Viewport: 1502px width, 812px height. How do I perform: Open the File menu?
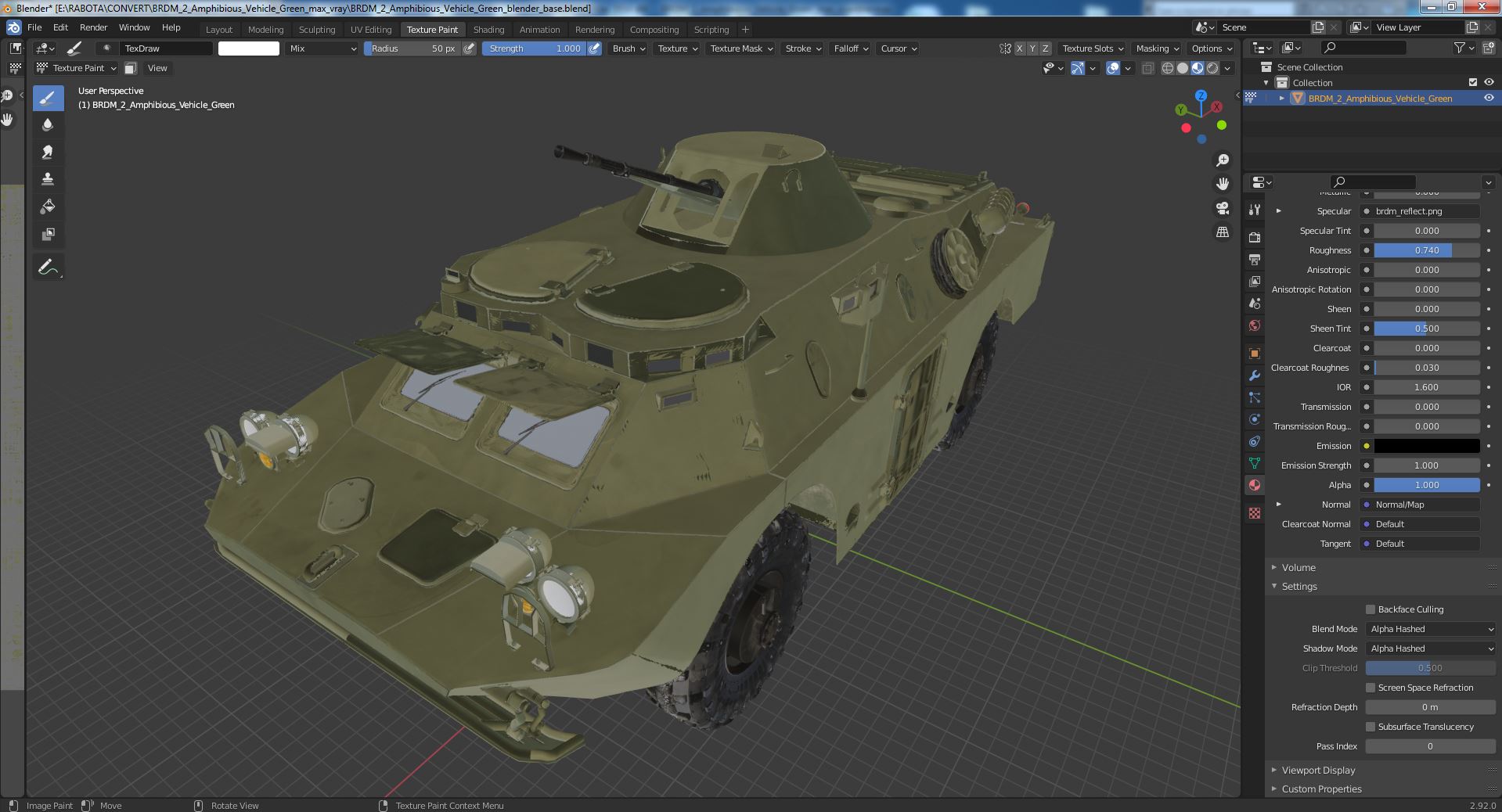coord(34,27)
